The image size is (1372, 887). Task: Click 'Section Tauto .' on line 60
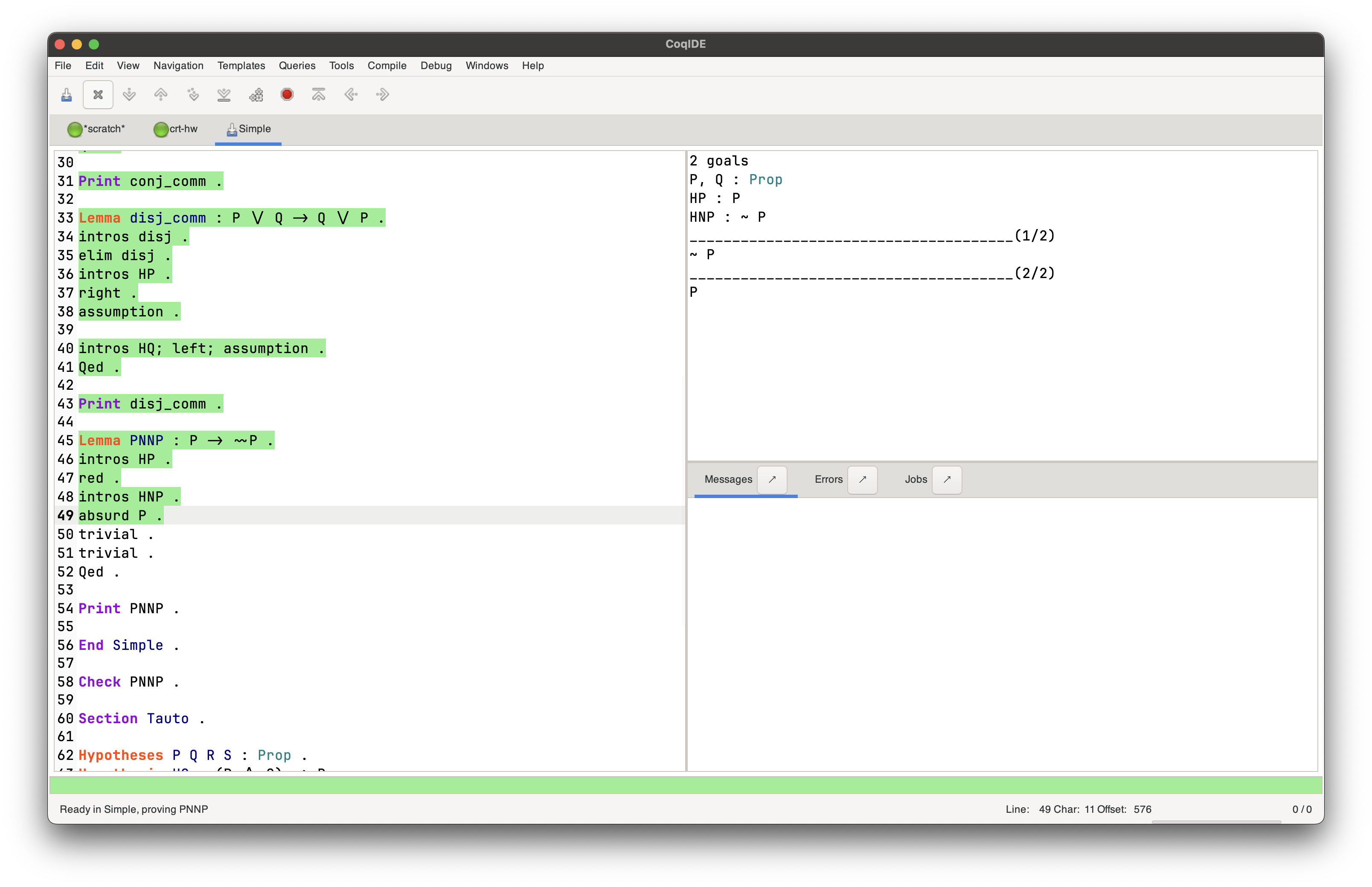(x=142, y=719)
